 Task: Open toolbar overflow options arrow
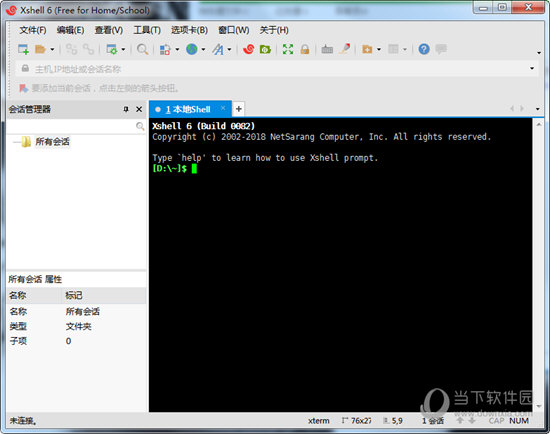tap(539, 53)
